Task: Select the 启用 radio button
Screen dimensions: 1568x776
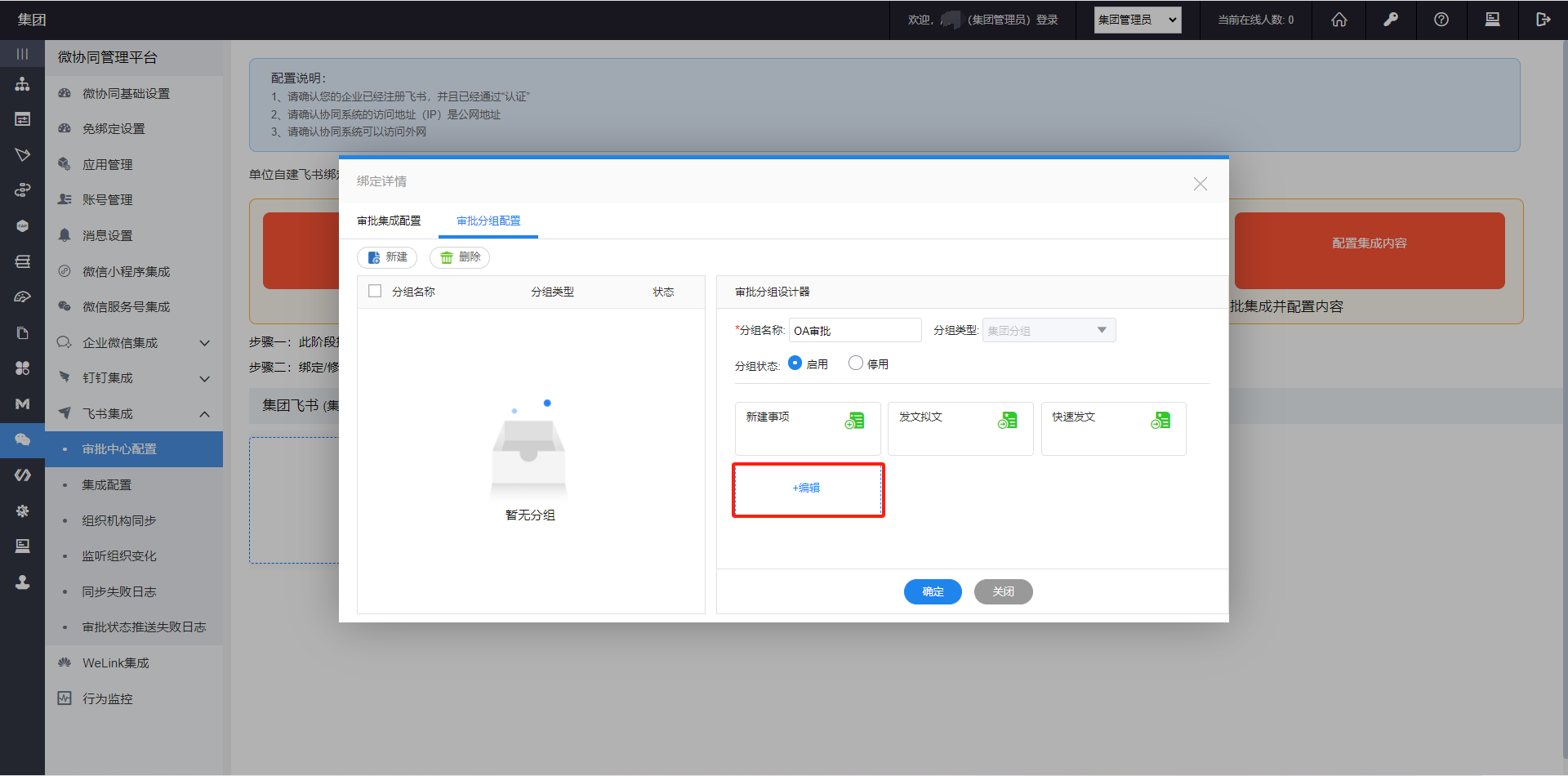Action: (x=795, y=363)
